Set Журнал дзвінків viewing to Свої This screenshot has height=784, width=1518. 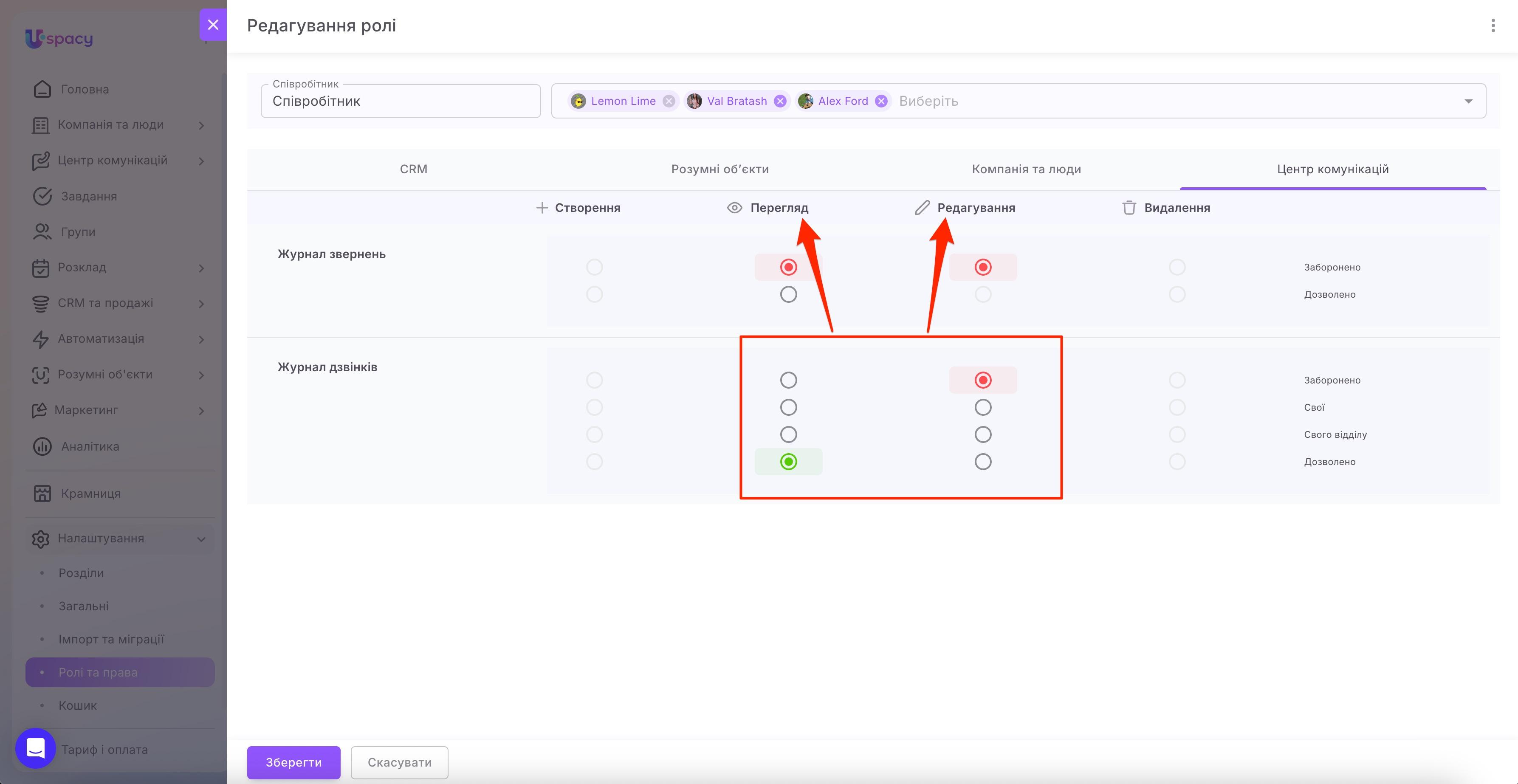tap(788, 408)
